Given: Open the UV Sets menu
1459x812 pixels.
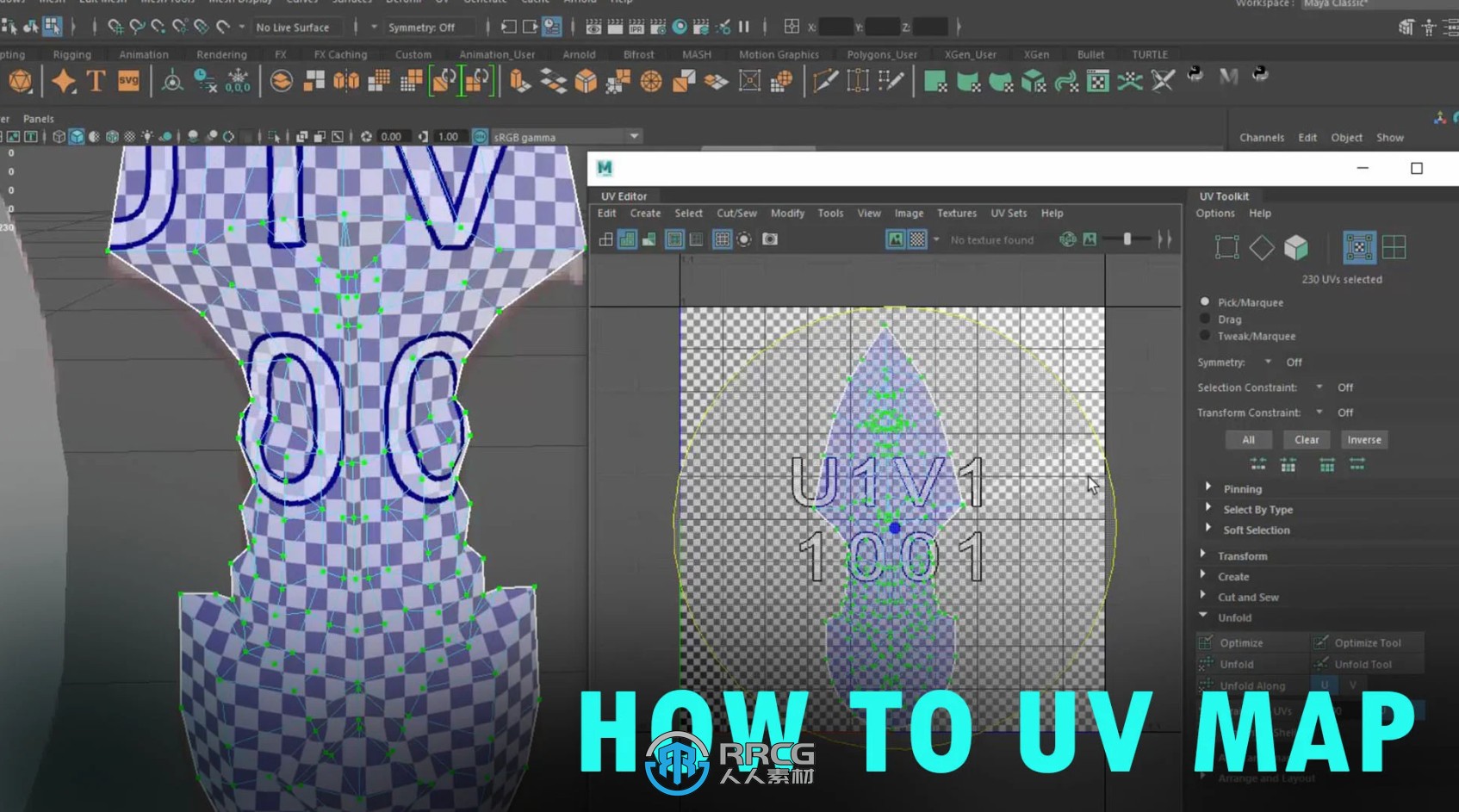Looking at the screenshot, I should coord(1009,213).
